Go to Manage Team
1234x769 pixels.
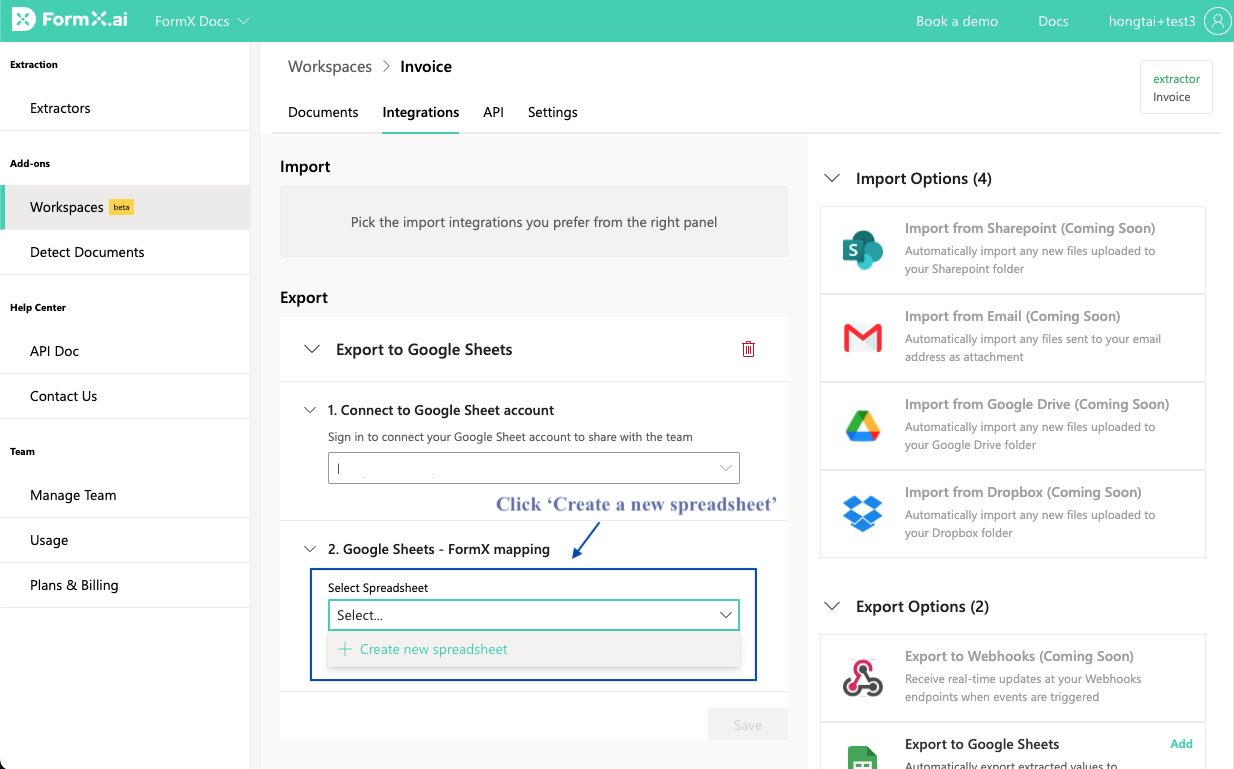pyautogui.click(x=125, y=495)
